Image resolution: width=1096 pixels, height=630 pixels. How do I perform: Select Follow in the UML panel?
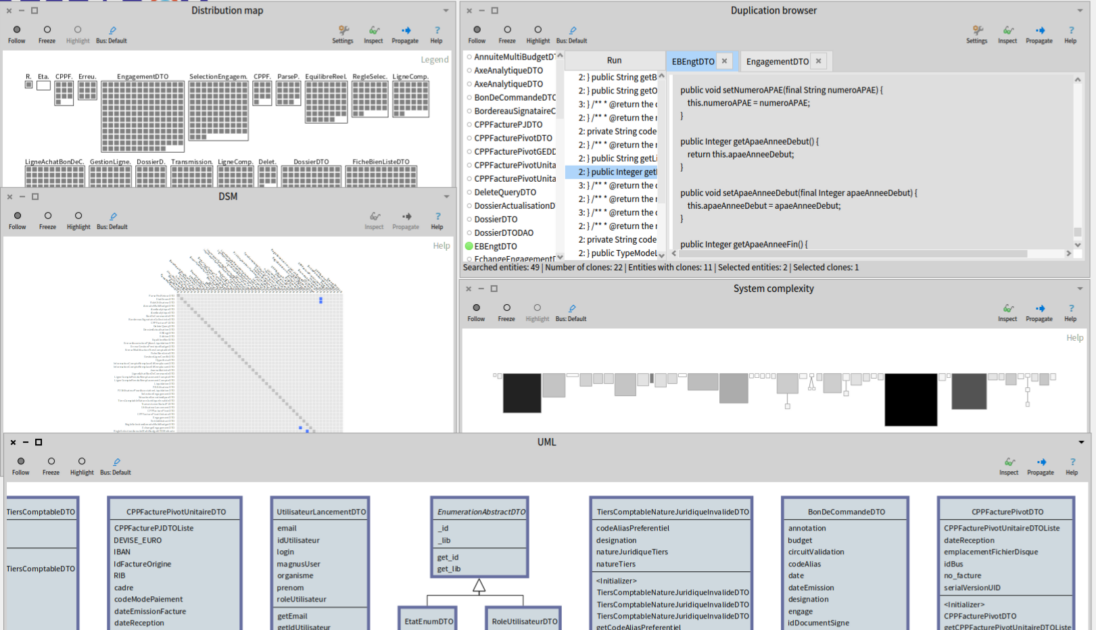point(21,466)
